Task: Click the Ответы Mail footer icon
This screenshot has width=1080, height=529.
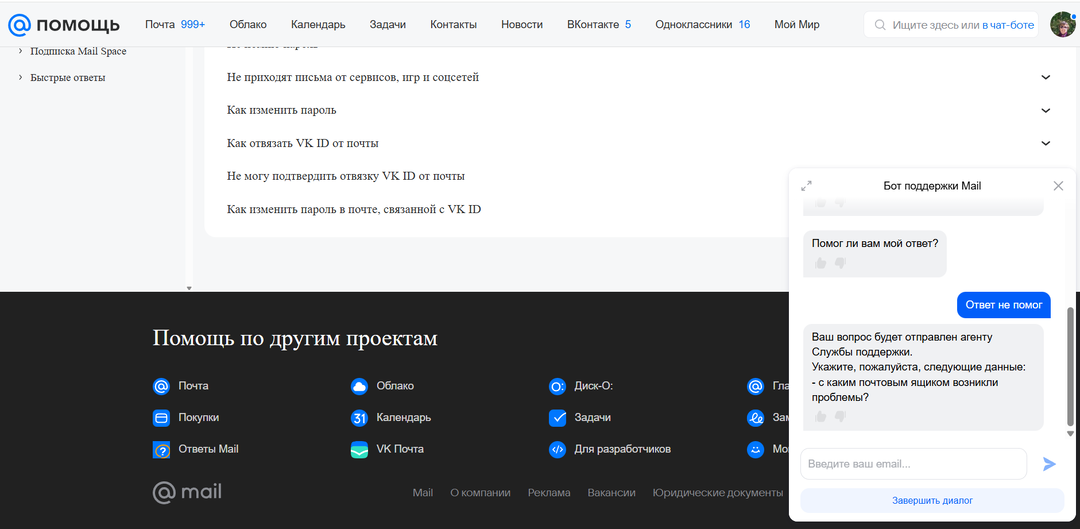Action: click(x=161, y=450)
